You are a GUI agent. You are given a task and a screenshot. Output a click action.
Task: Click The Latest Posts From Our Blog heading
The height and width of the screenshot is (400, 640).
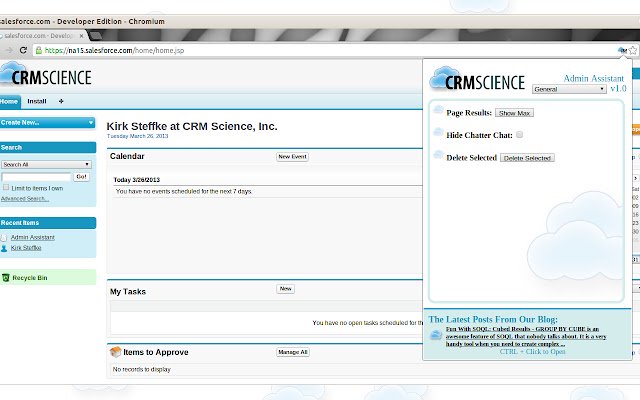click(x=493, y=319)
